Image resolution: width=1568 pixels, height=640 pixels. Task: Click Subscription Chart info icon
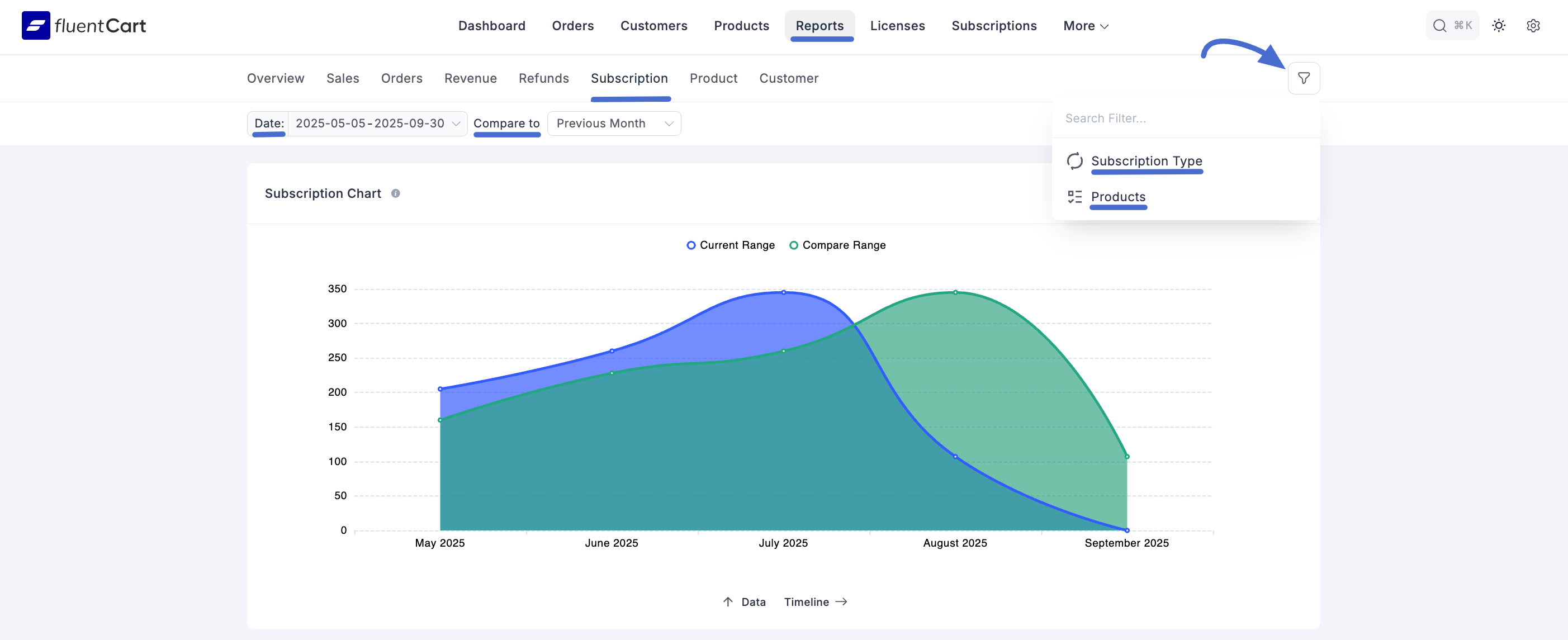pyautogui.click(x=396, y=193)
